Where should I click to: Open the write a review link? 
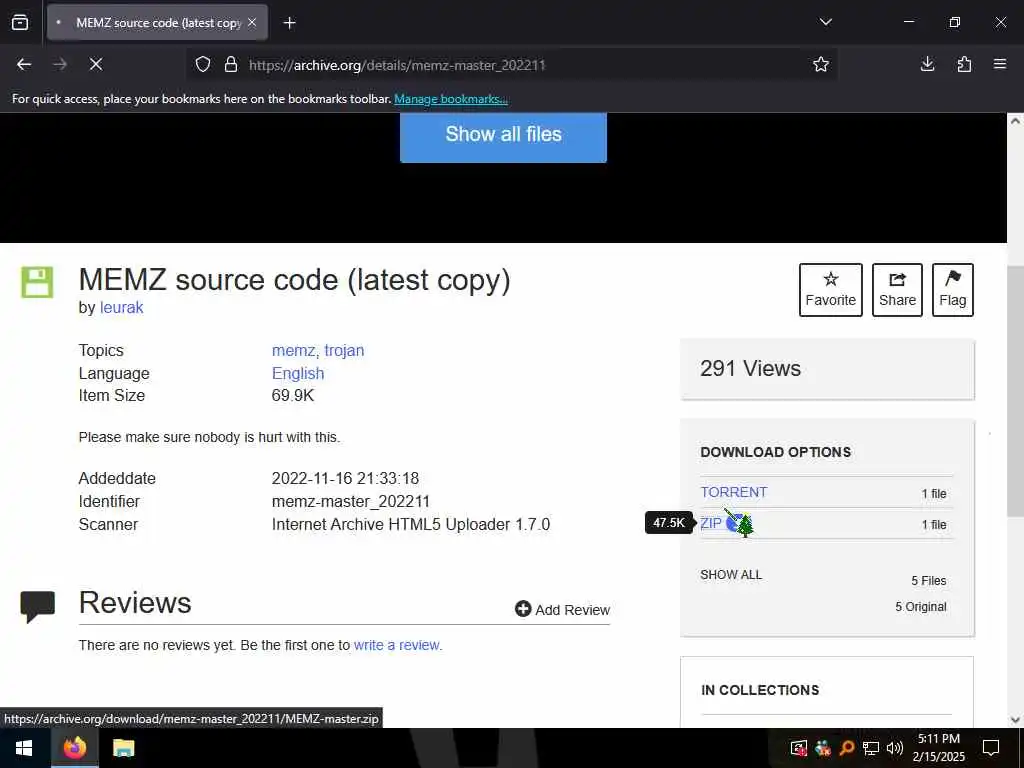[396, 645]
